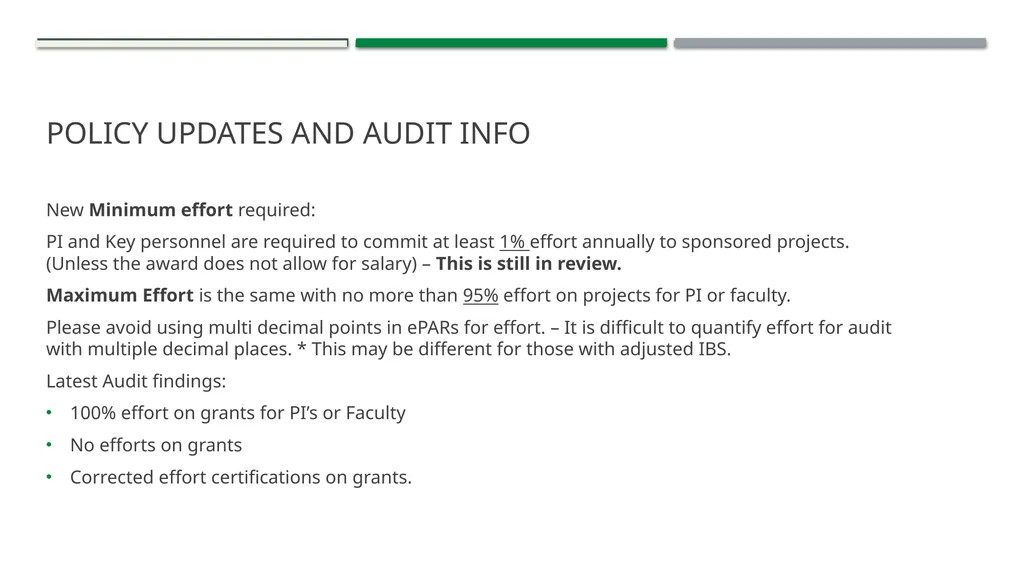This screenshot has height=575, width=1024.
Task: Click 'This is still in review.' bold text
Action: tap(528, 263)
